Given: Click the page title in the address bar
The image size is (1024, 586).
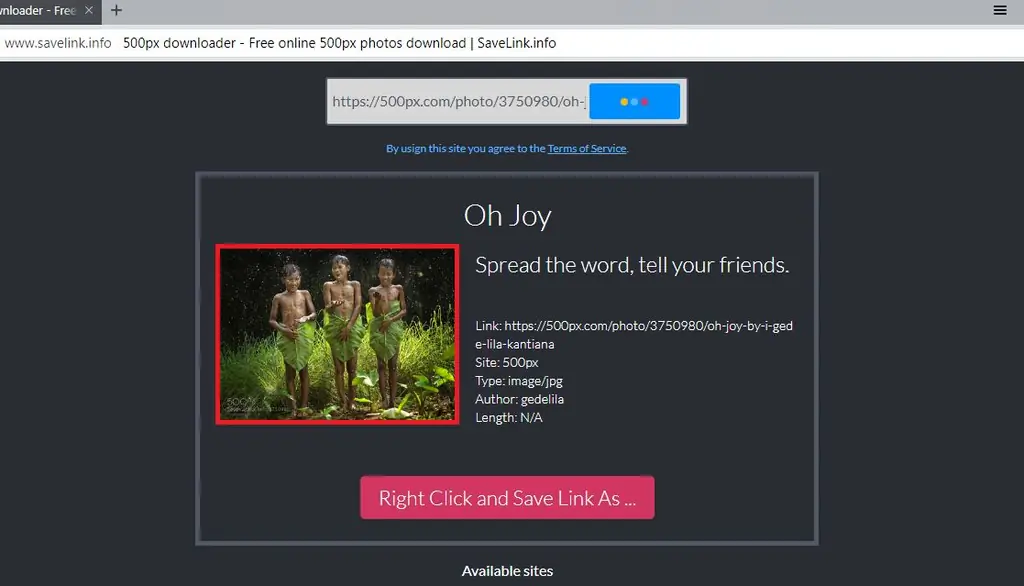Looking at the screenshot, I should (340, 43).
